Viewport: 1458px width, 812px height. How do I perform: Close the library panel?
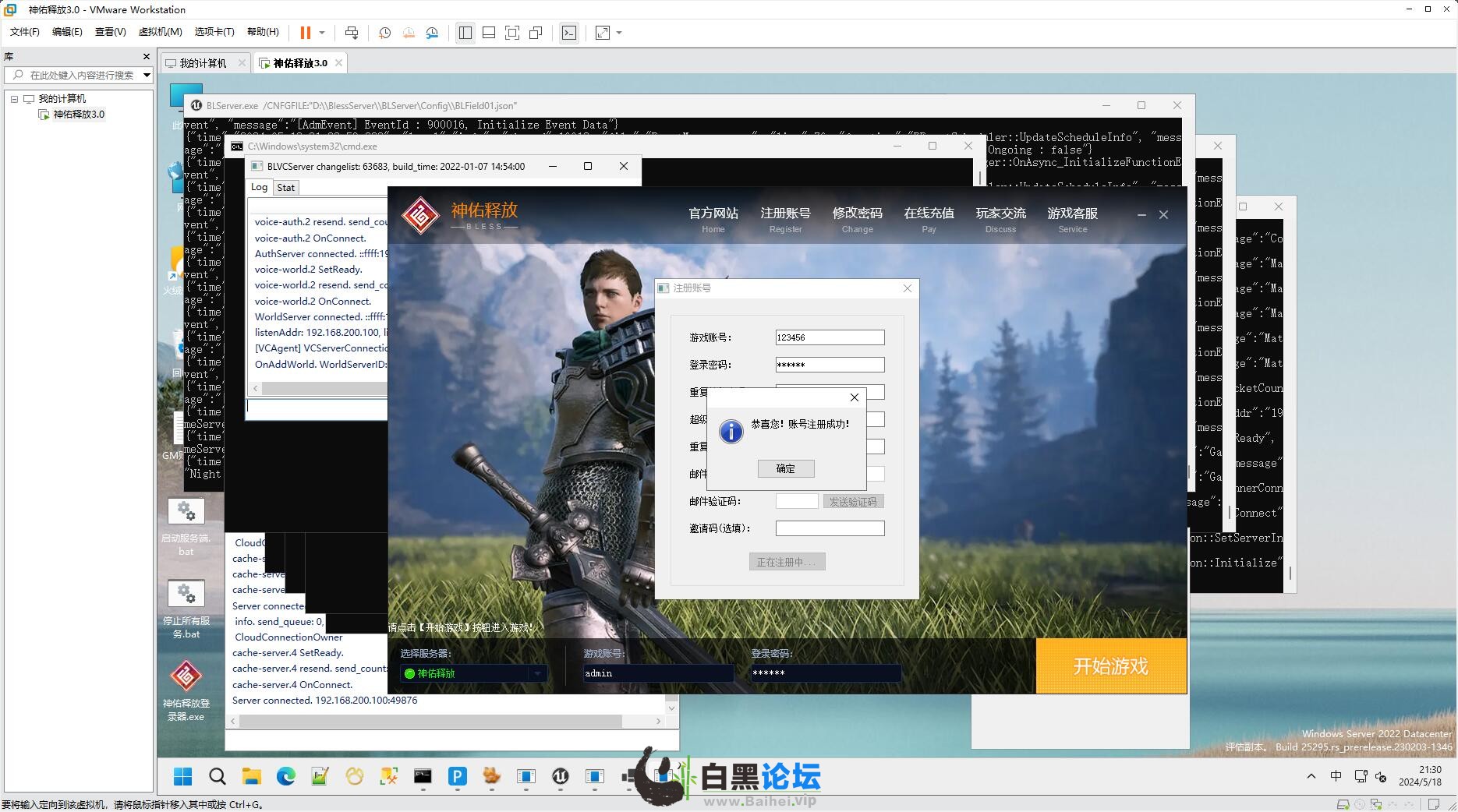coord(146,56)
